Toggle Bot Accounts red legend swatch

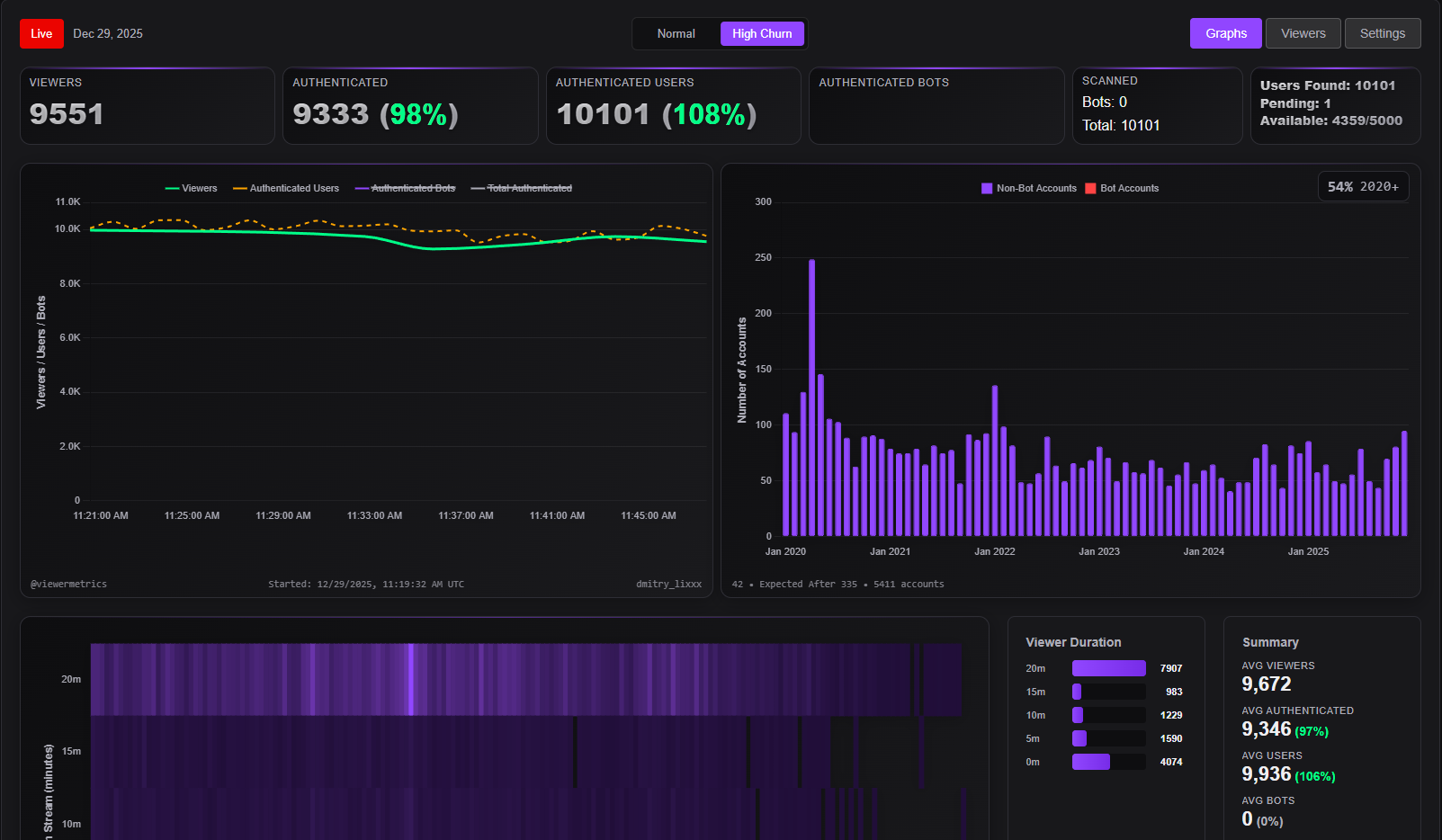pos(1090,188)
